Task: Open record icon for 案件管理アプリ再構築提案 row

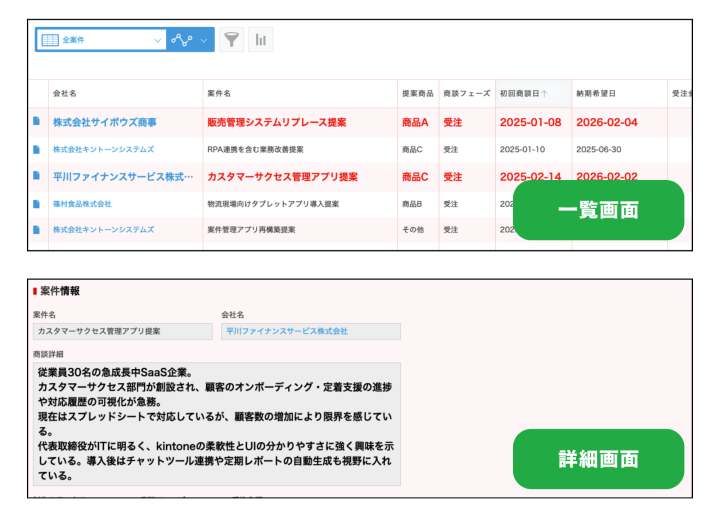Action: (37, 230)
